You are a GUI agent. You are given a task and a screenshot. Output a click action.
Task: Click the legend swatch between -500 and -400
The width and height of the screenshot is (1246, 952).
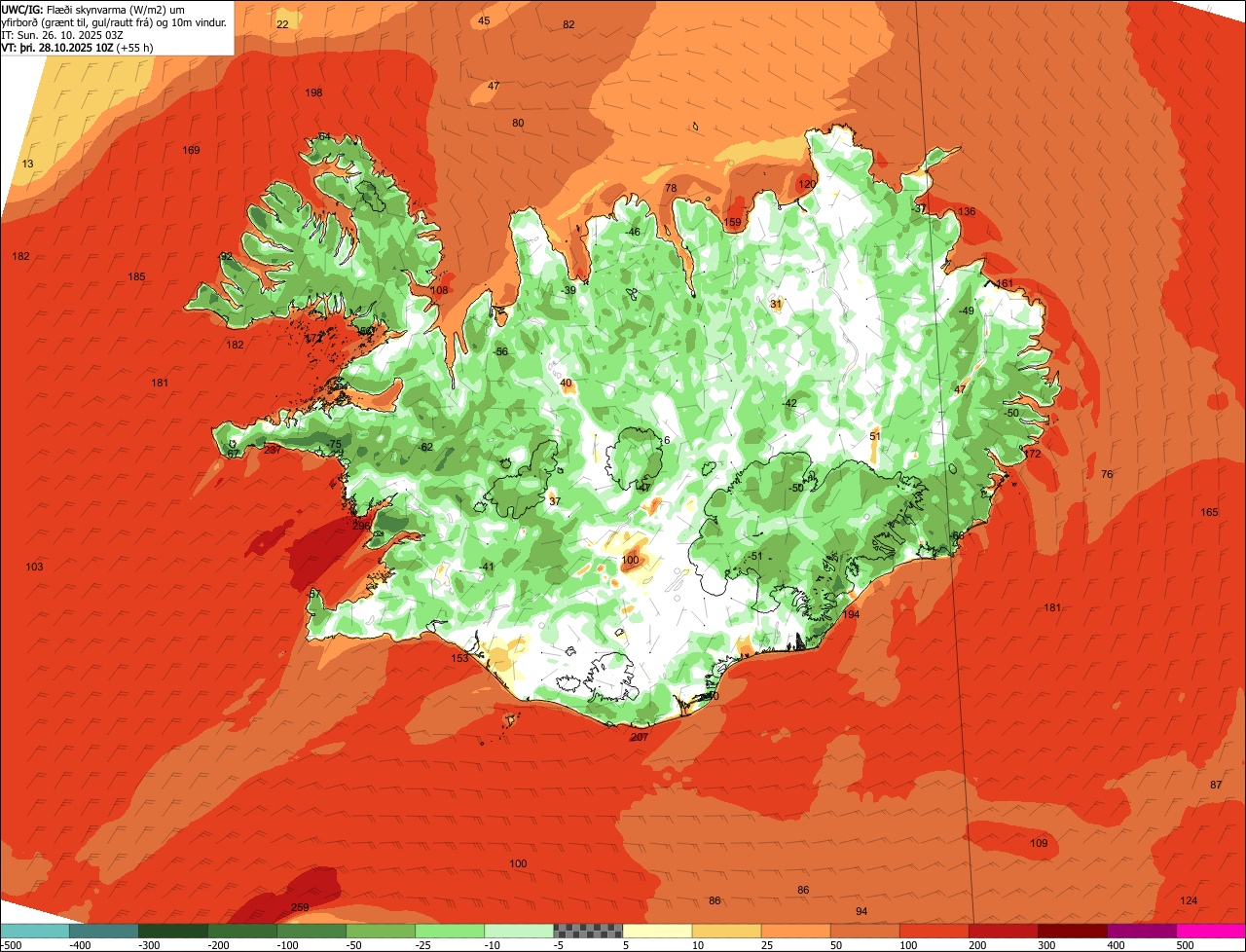point(35,931)
